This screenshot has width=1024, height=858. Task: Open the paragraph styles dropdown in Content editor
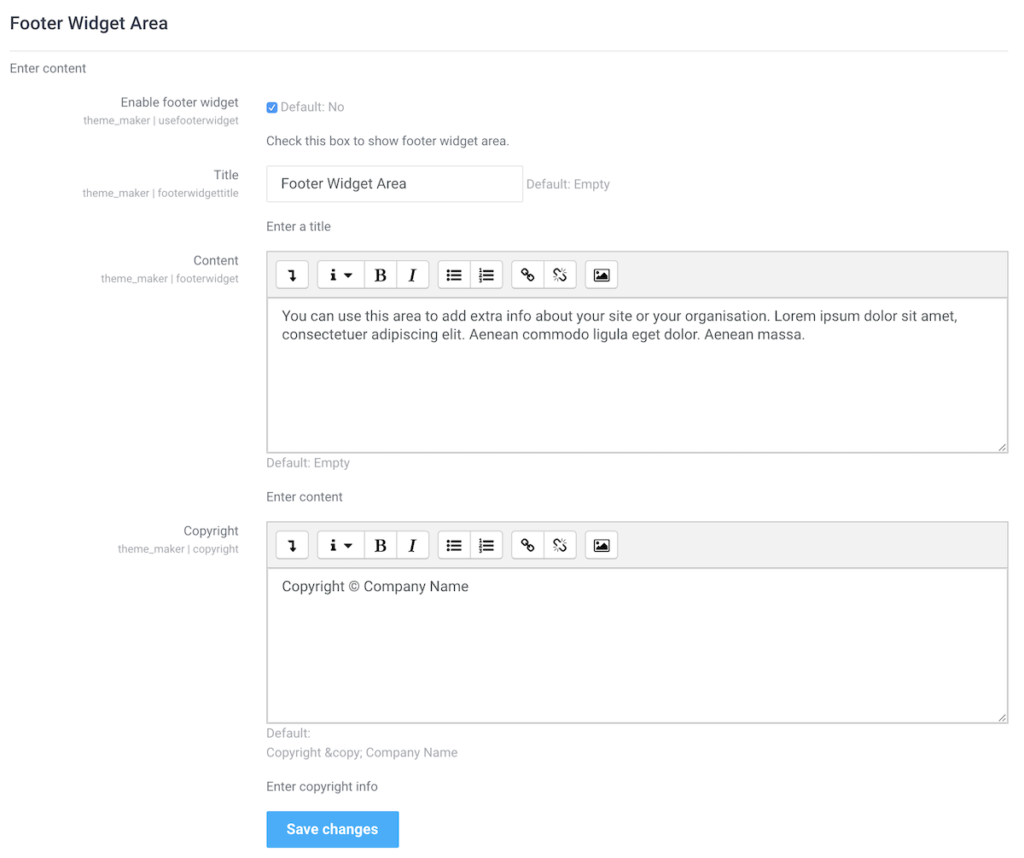pyautogui.click(x=340, y=274)
